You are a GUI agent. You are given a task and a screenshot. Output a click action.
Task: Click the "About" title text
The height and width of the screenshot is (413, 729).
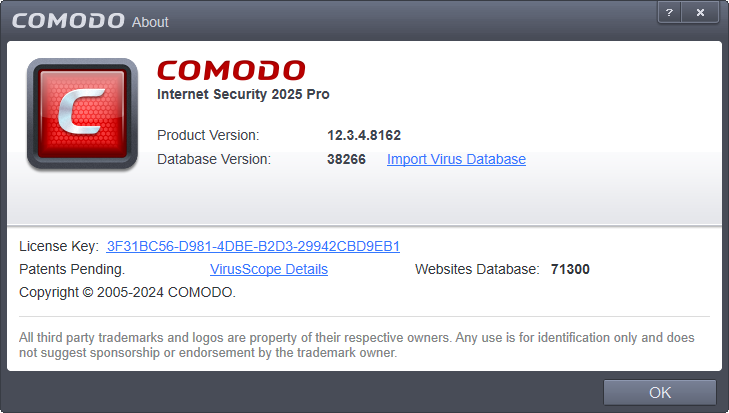point(150,22)
